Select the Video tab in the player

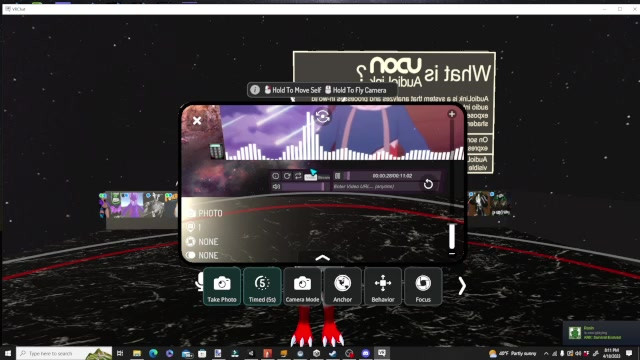tap(311, 177)
